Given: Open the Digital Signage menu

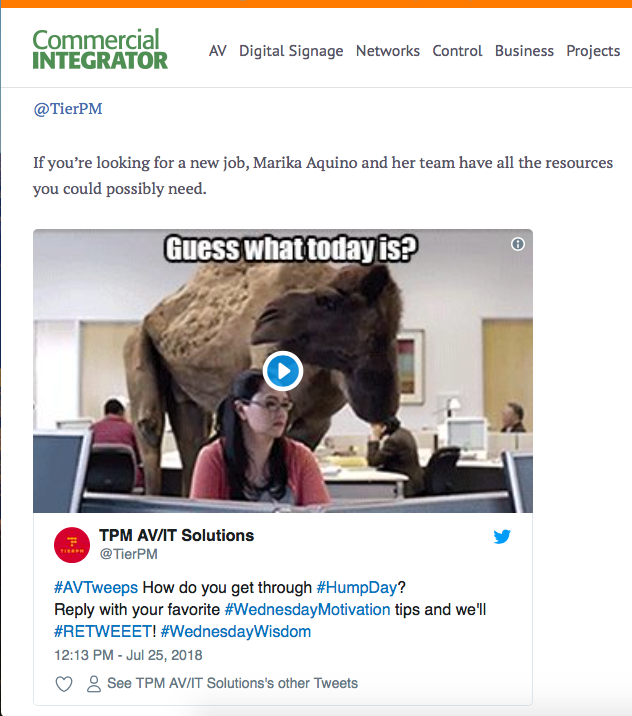Looking at the screenshot, I should (x=291, y=51).
